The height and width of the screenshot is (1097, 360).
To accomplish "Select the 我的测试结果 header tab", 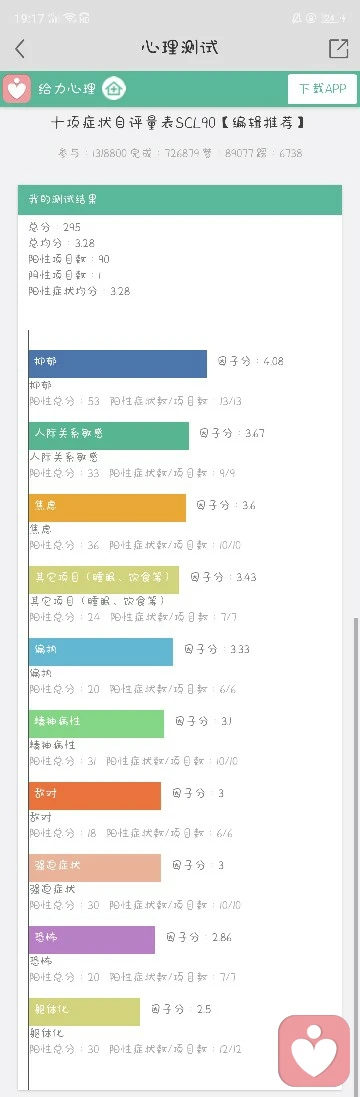I will tap(180, 199).
